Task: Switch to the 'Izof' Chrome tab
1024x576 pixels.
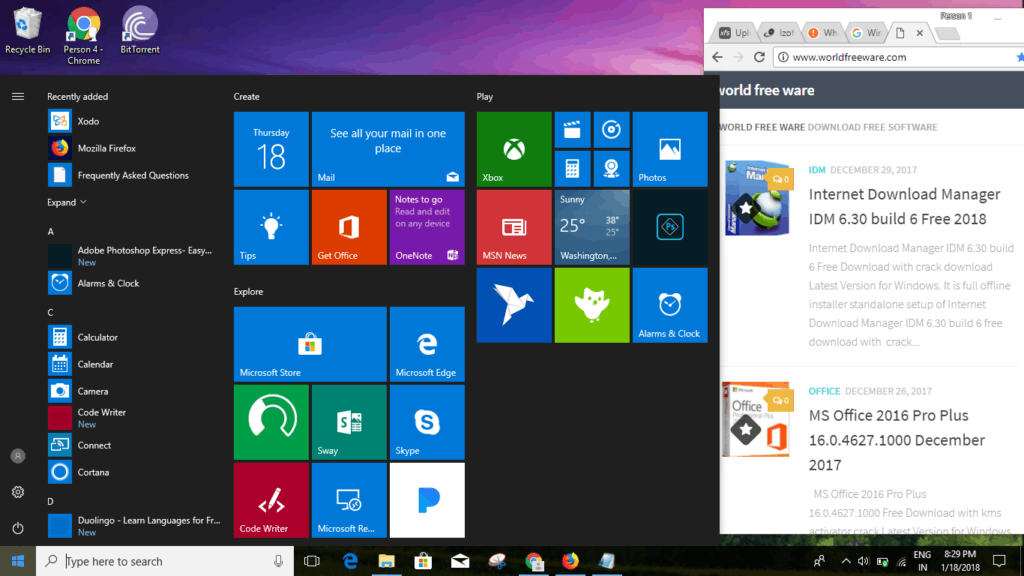Action: (x=780, y=33)
